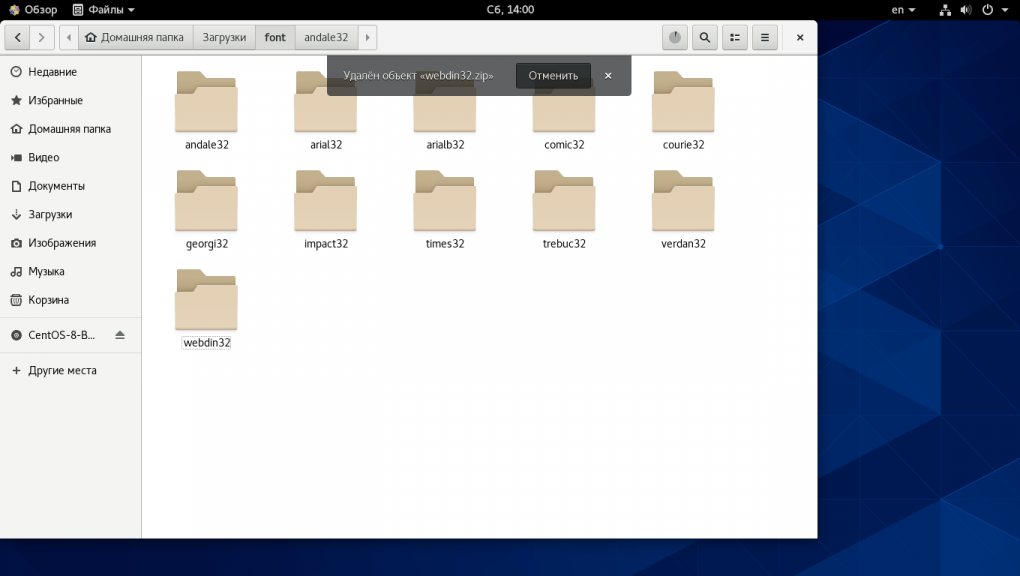Click the search magnifier icon in toolbar
1020x576 pixels.
[x=705, y=38]
